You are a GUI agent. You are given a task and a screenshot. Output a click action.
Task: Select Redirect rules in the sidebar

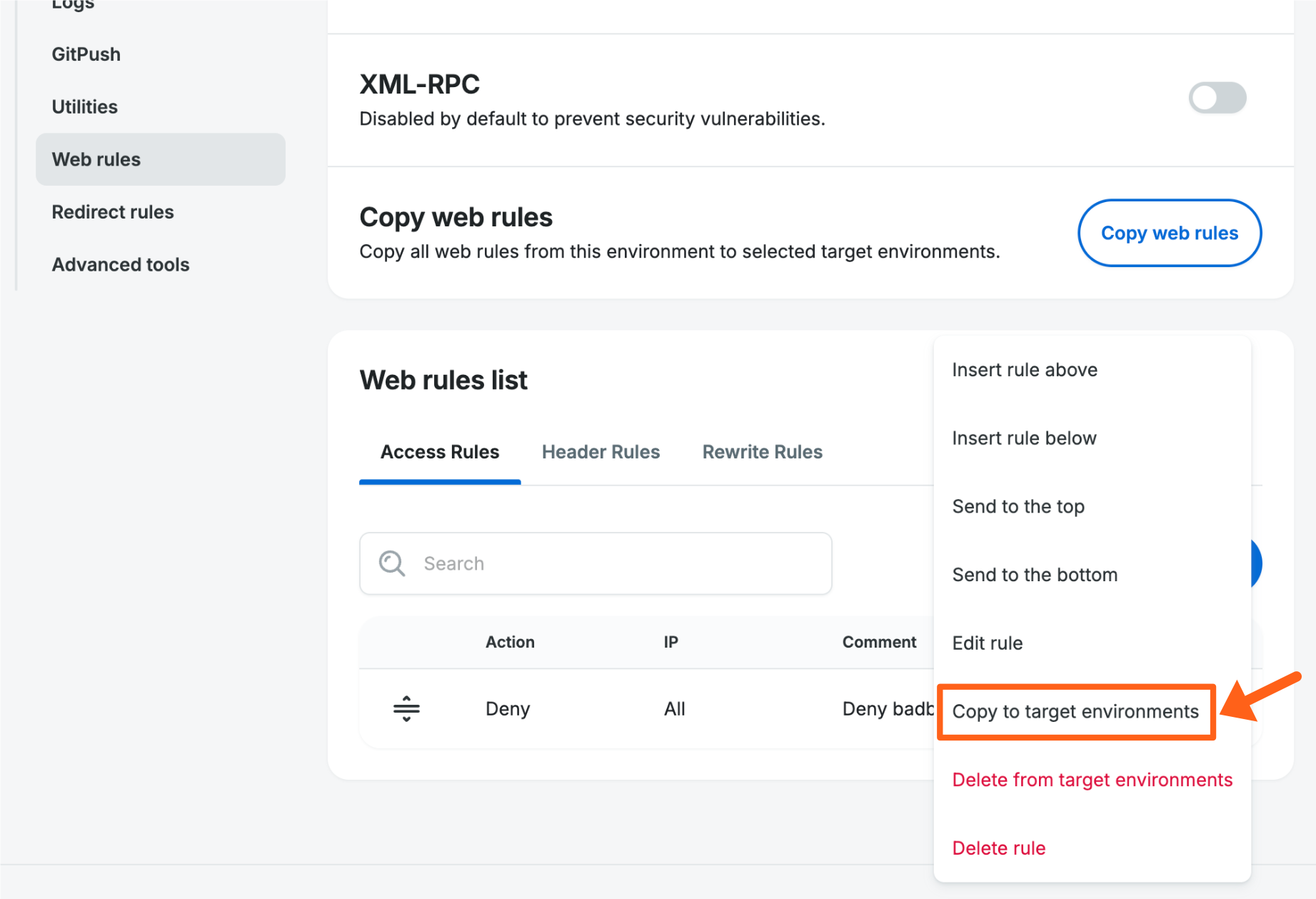113,211
